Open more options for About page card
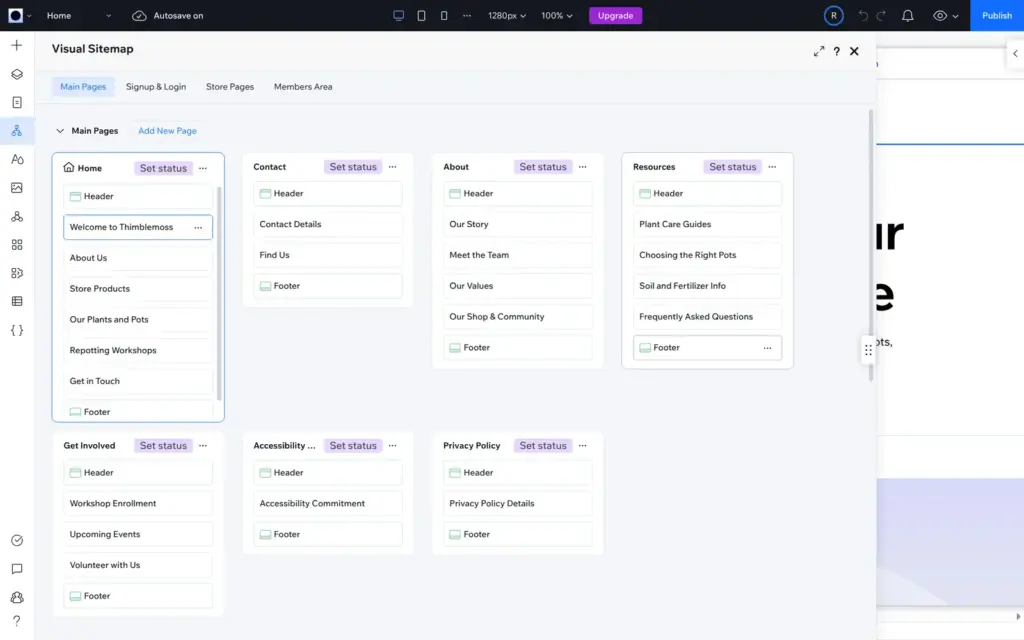Image resolution: width=1024 pixels, height=640 pixels. tap(583, 167)
